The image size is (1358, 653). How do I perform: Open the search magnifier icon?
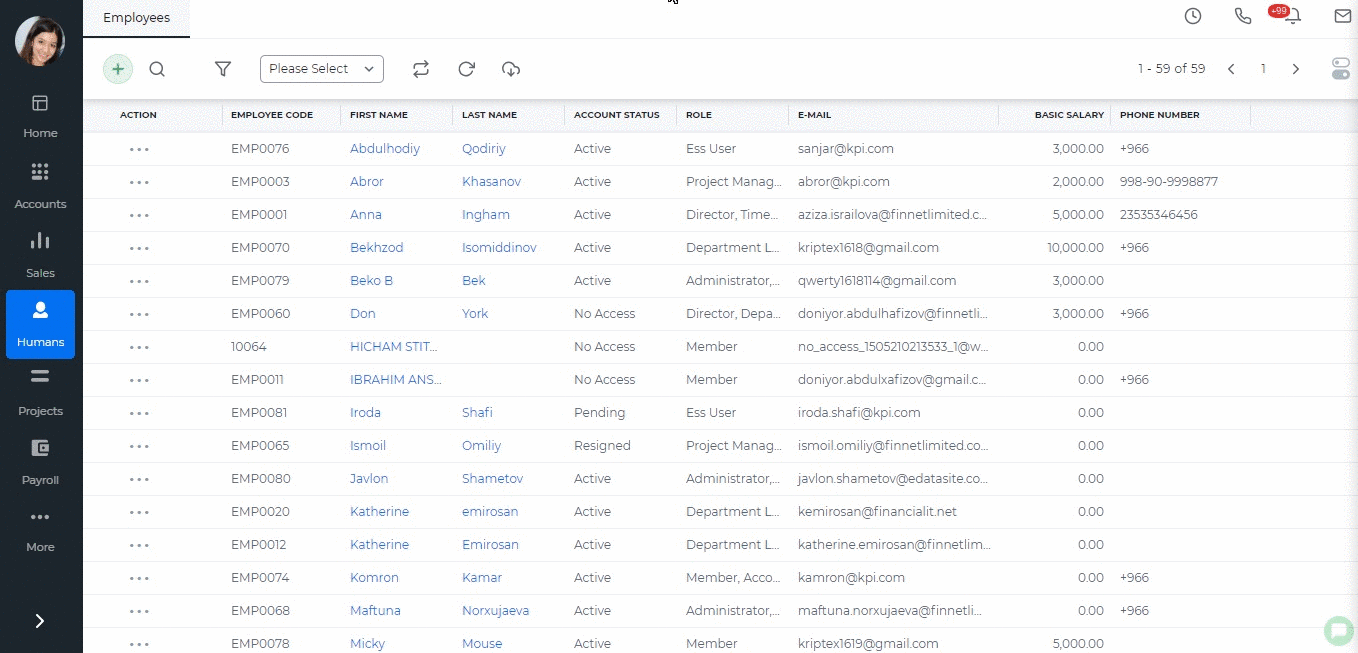[157, 69]
